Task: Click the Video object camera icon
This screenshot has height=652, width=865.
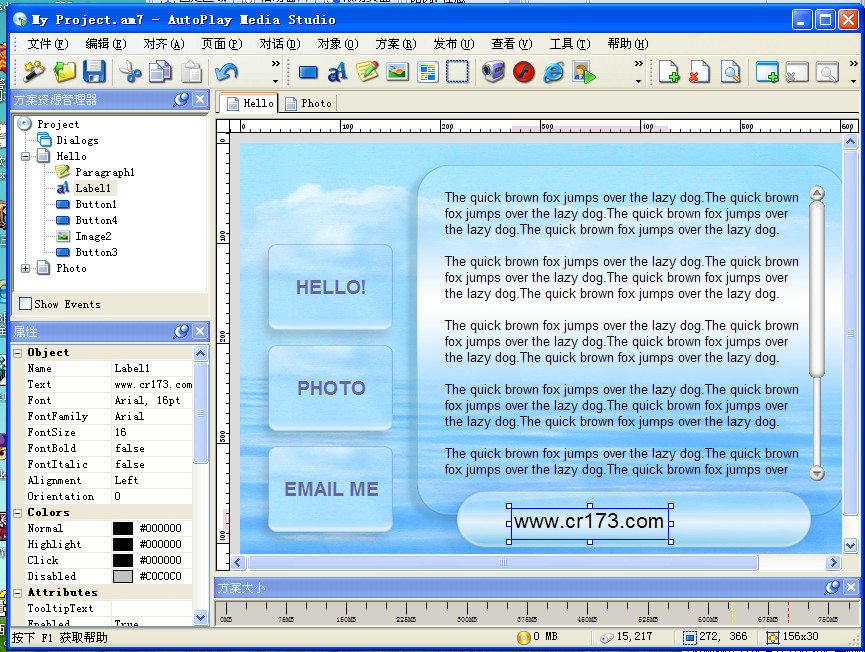Action: (493, 72)
